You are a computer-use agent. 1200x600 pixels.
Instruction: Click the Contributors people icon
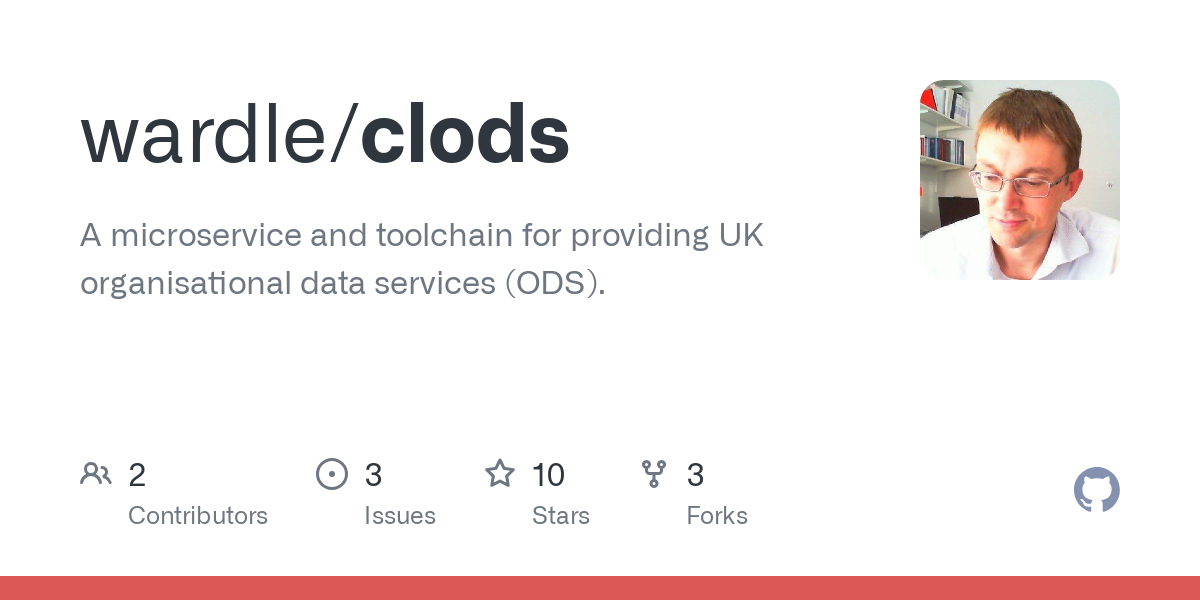pyautogui.click(x=96, y=474)
